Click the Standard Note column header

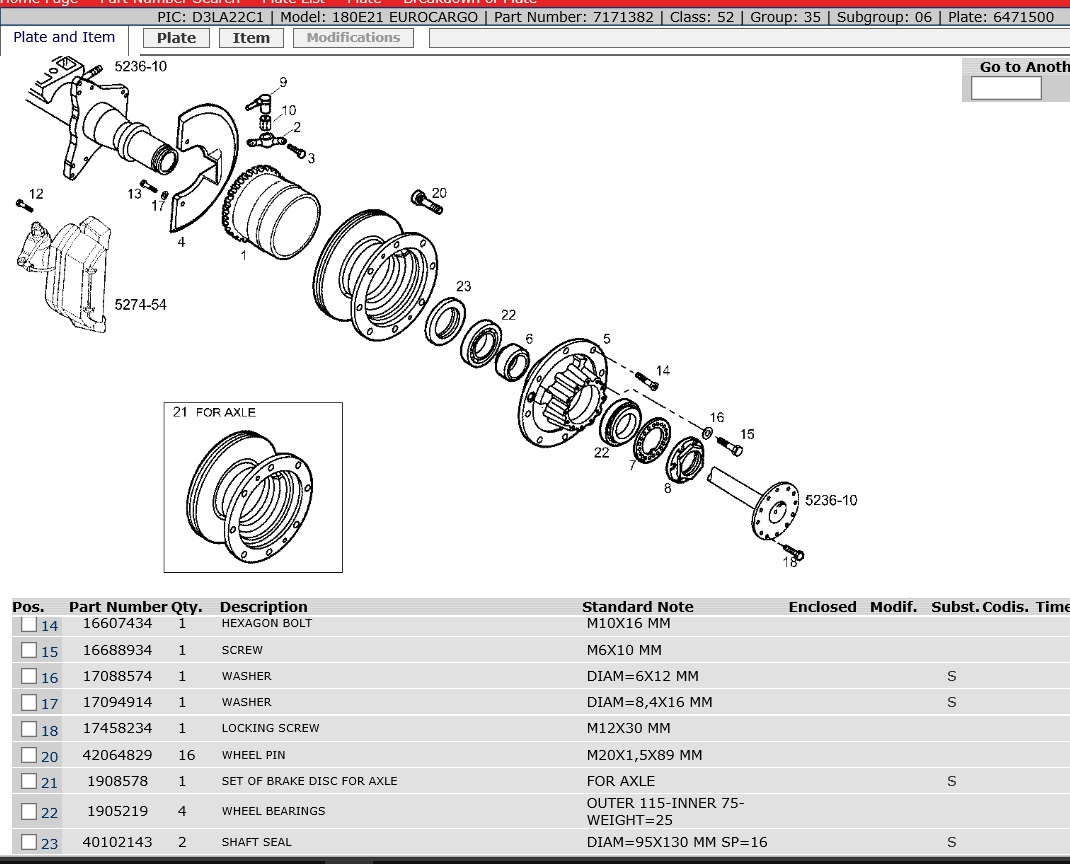coord(637,607)
